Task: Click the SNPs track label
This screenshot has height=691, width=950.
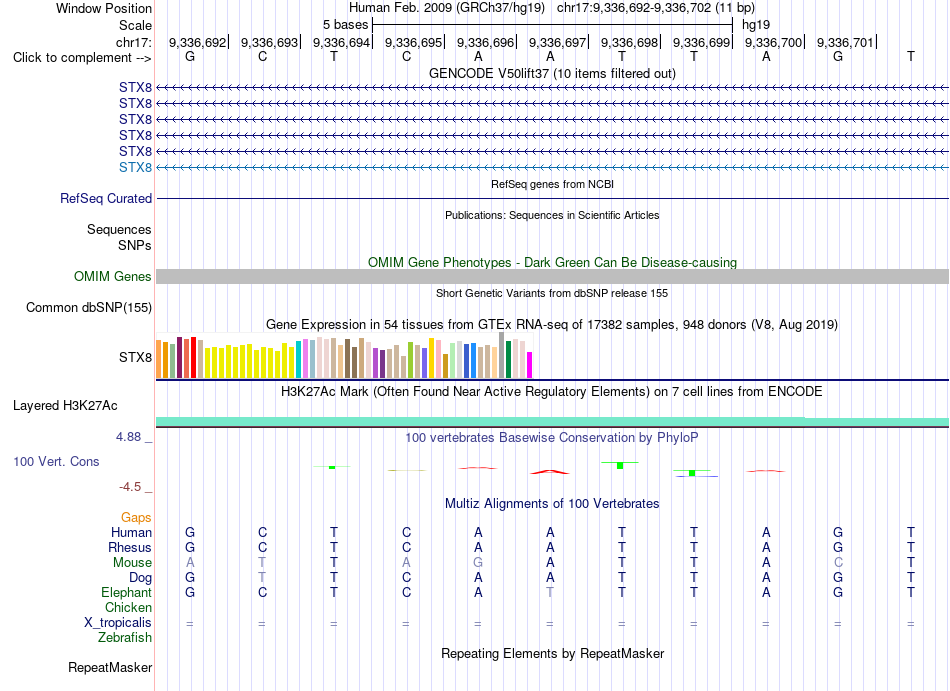Action: (135, 245)
